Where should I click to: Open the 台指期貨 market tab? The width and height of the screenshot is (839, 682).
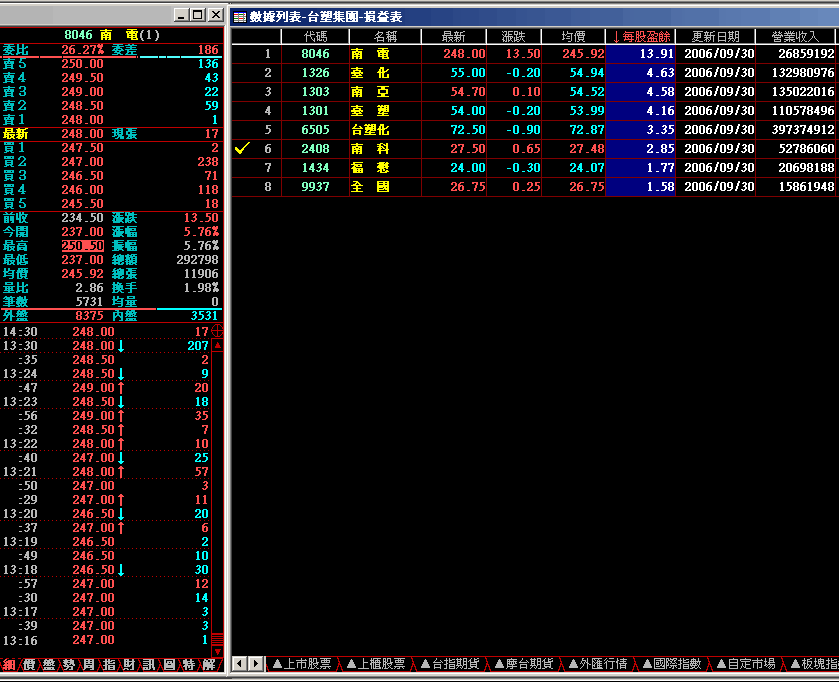tap(450, 664)
